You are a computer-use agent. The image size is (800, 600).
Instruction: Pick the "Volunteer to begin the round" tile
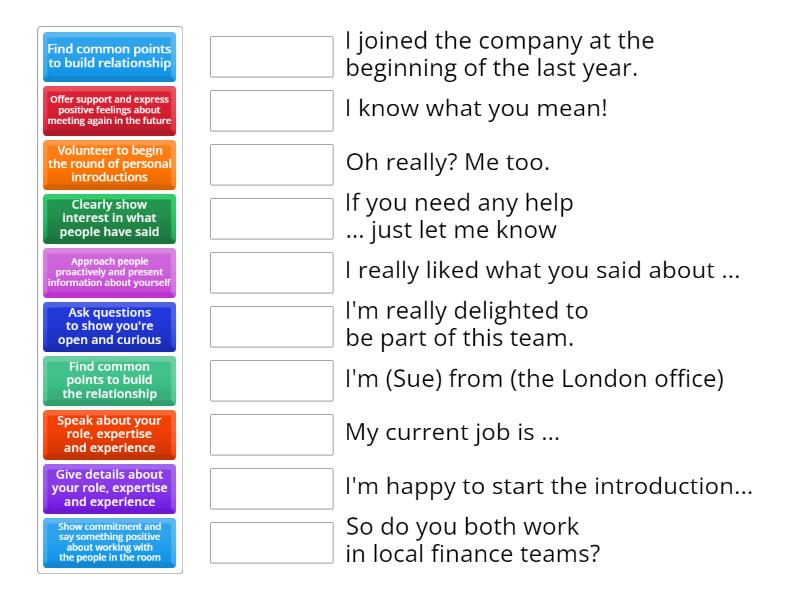click(x=110, y=164)
